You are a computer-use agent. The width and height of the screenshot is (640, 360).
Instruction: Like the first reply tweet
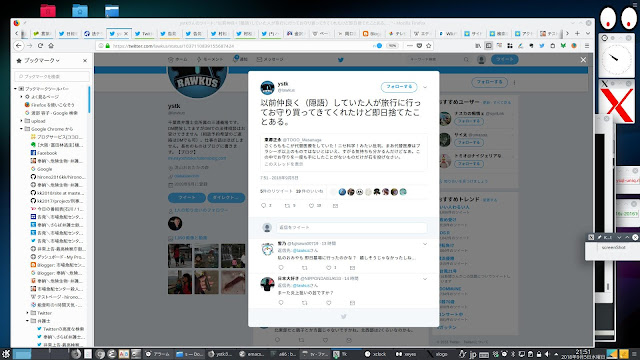[x=329, y=268]
